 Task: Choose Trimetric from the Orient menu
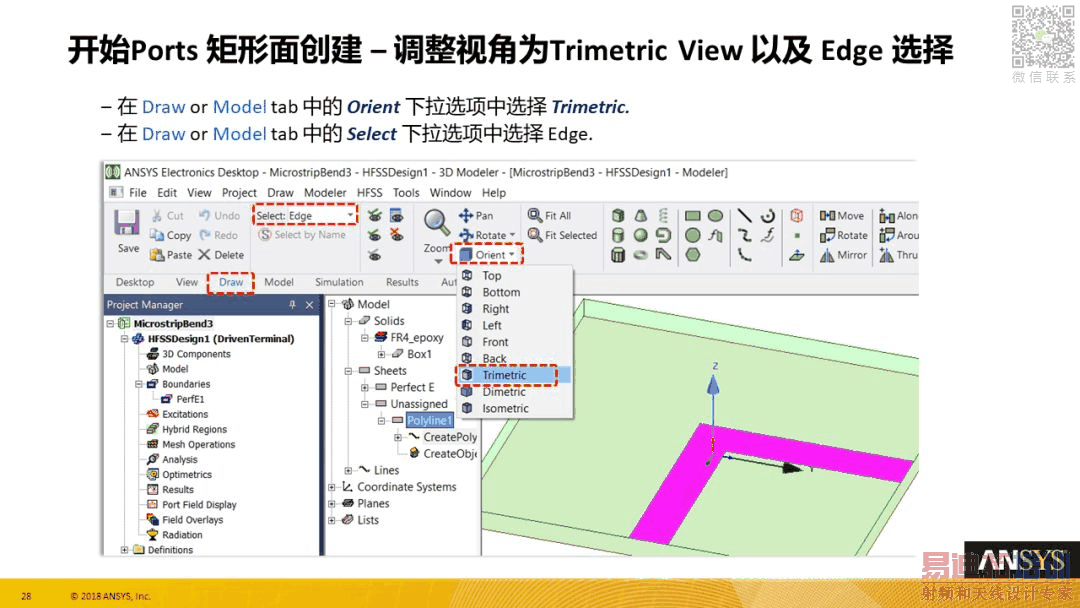[513, 375]
